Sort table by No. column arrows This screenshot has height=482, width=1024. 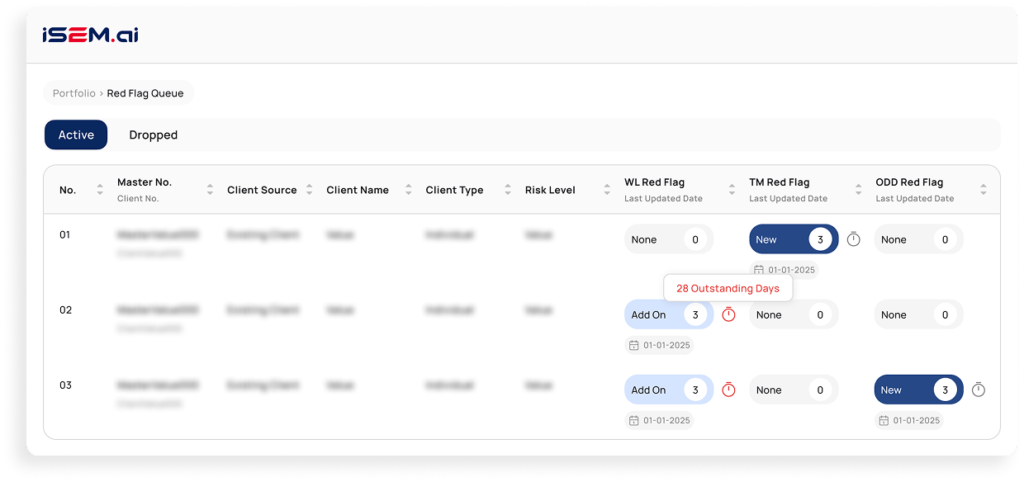(x=99, y=190)
